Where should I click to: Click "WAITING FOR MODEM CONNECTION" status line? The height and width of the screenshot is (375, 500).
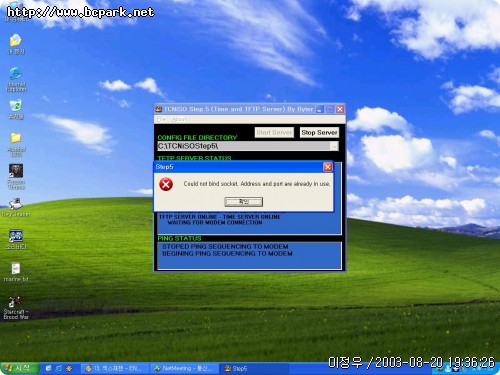215,222
